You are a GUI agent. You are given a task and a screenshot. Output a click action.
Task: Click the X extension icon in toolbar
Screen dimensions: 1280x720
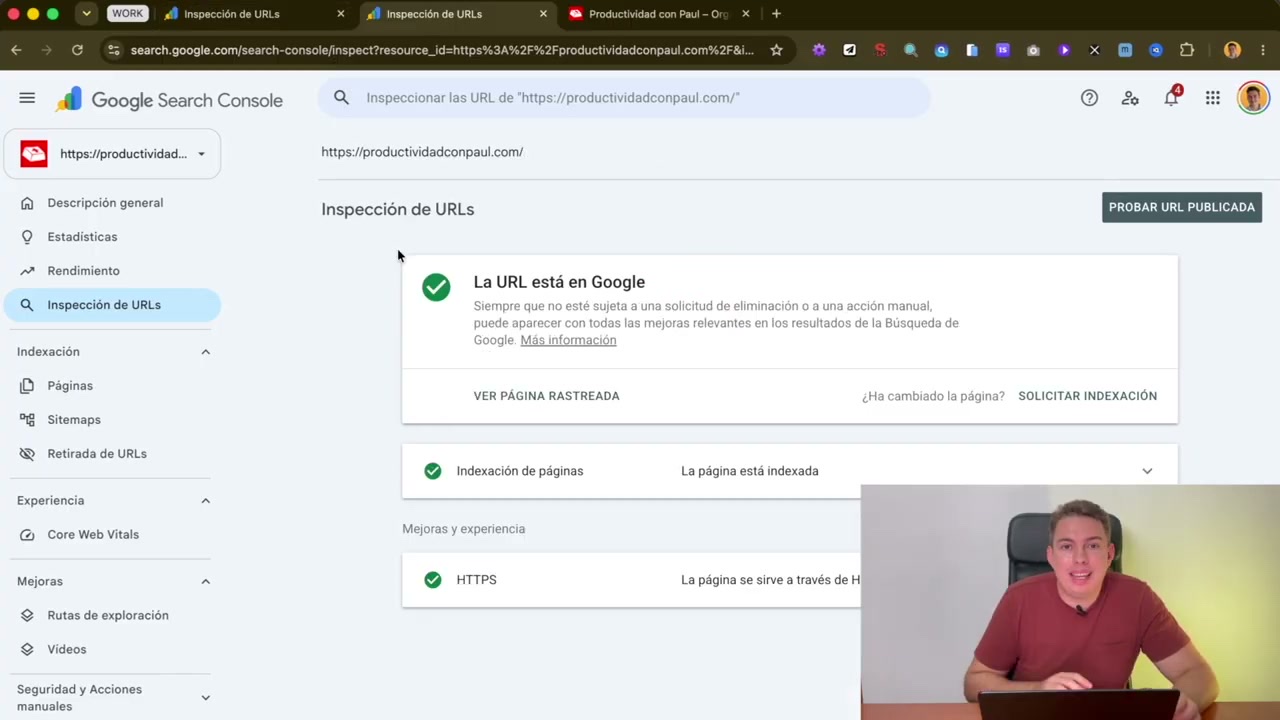pos(1094,50)
